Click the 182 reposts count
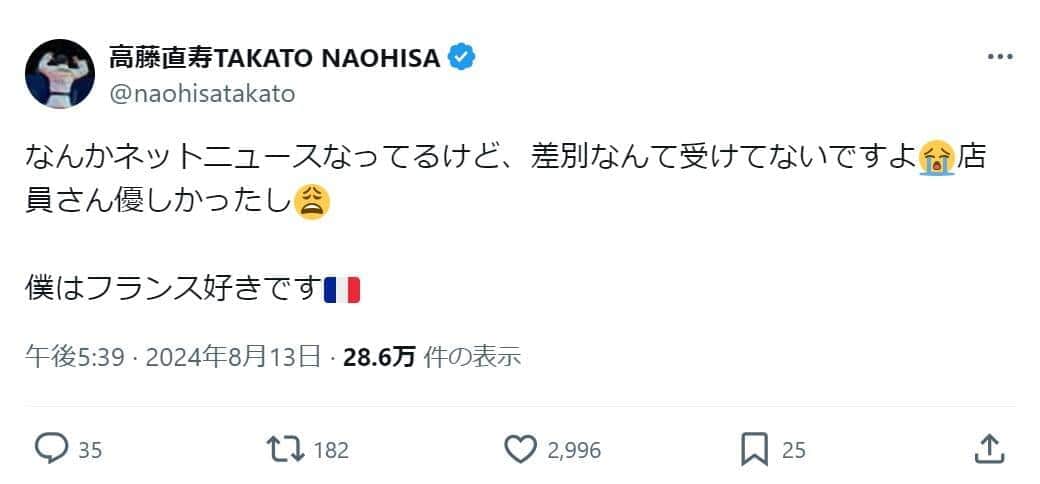 [x=330, y=450]
